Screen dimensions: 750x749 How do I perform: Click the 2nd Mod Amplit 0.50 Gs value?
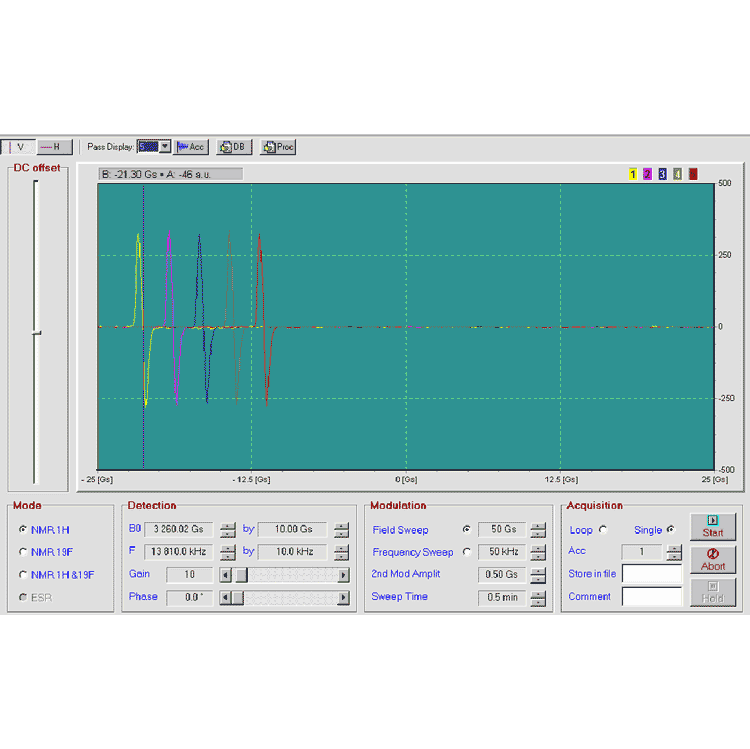tap(502, 574)
